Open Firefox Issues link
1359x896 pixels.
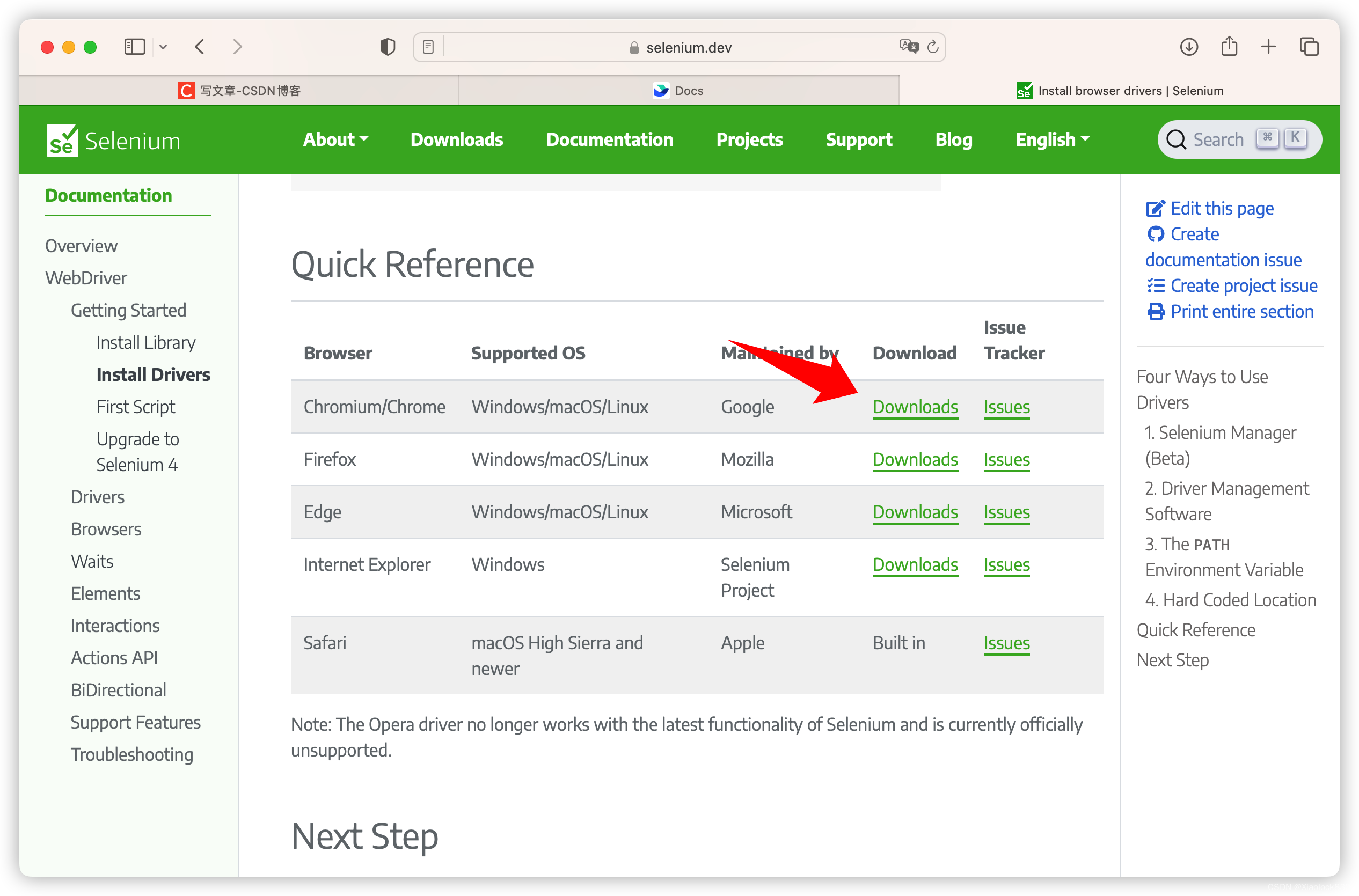pos(1006,459)
